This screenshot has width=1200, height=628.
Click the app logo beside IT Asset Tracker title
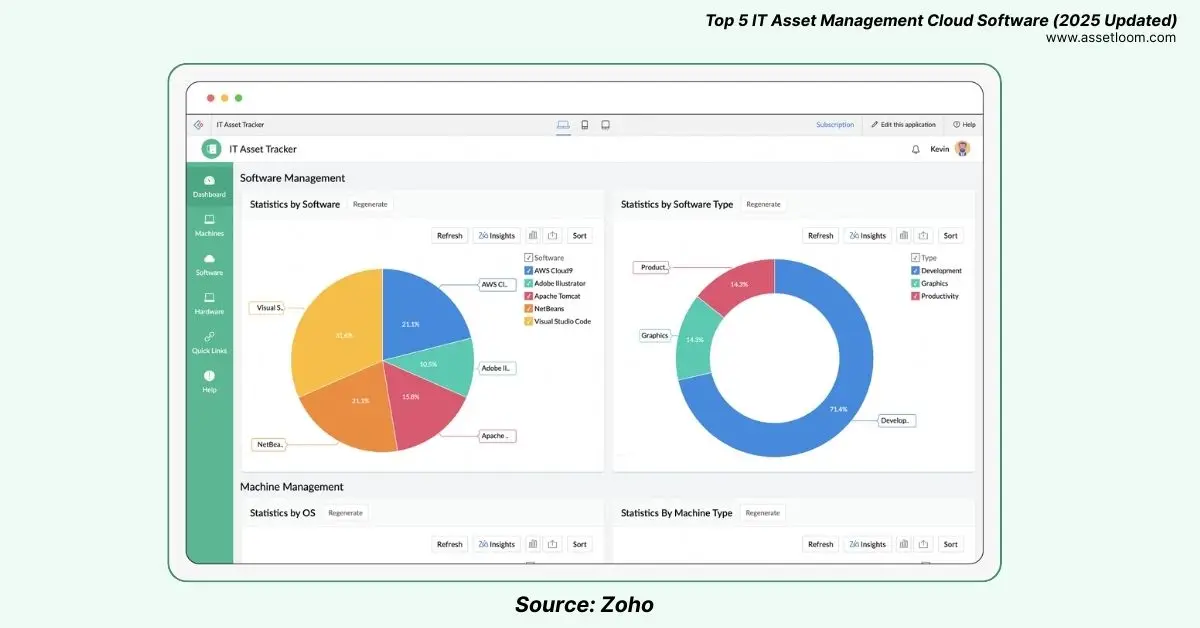[x=211, y=149]
